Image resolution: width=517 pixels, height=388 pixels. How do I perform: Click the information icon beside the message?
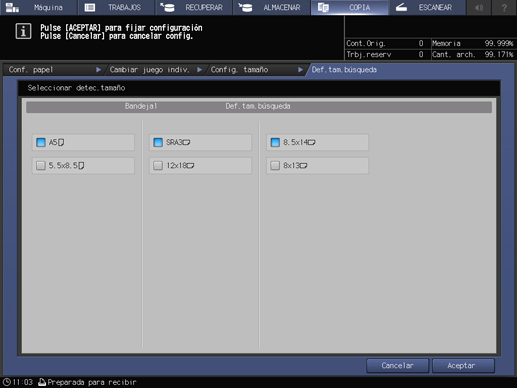coord(23,31)
